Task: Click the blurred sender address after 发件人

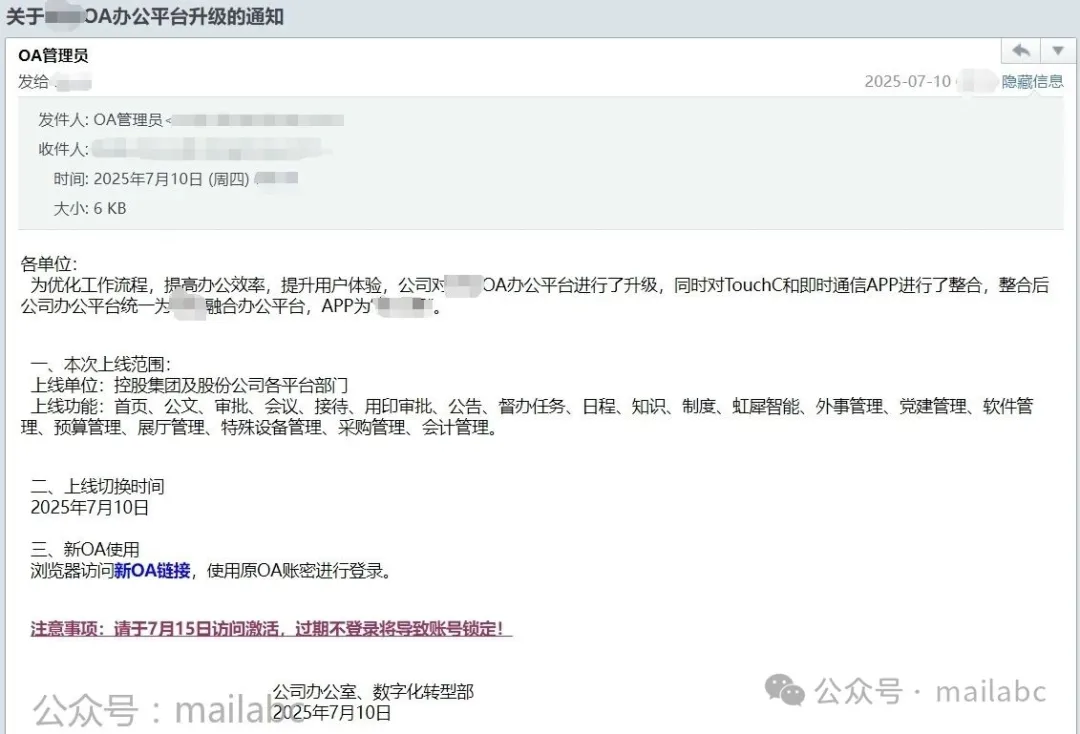Action: (256, 120)
